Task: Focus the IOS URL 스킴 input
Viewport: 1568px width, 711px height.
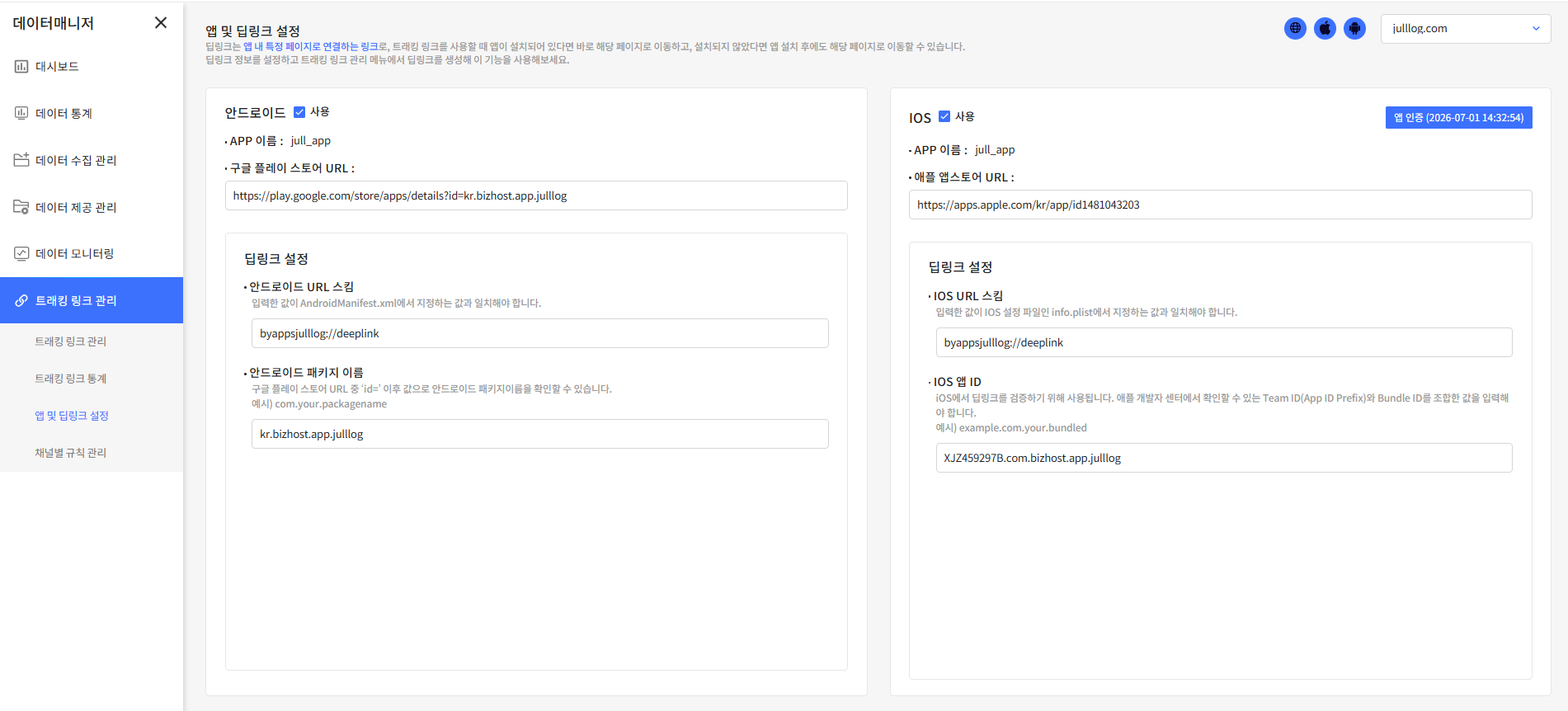Action: [x=1224, y=342]
